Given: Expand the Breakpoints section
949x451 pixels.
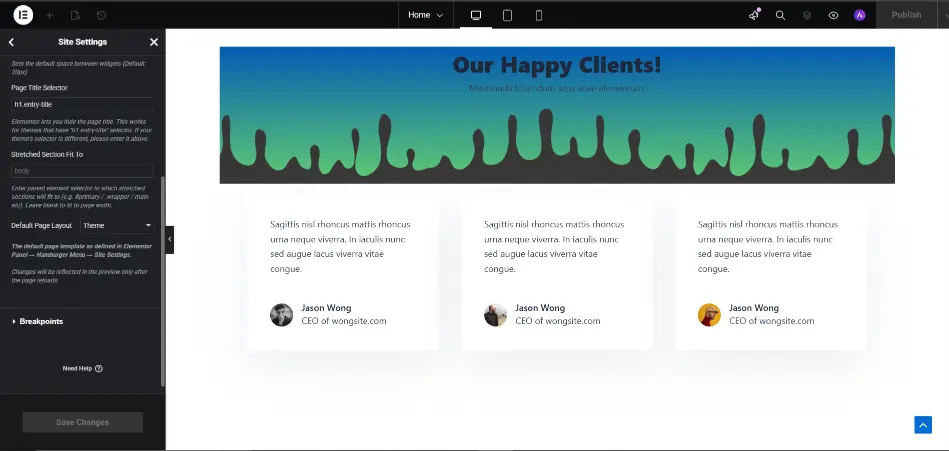Looking at the screenshot, I should (x=40, y=321).
